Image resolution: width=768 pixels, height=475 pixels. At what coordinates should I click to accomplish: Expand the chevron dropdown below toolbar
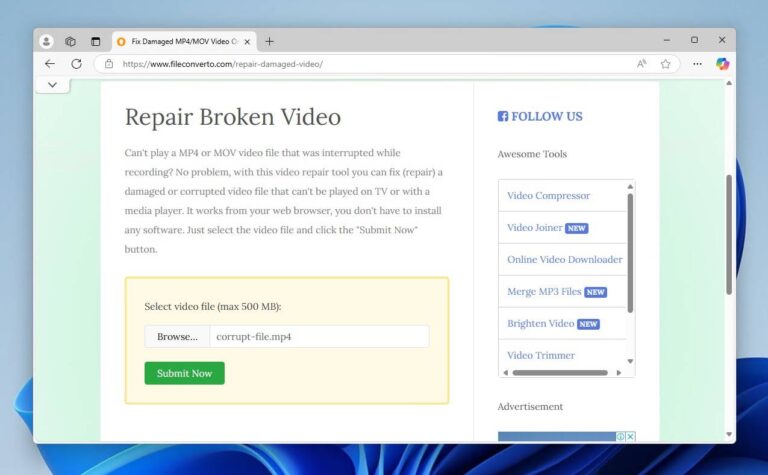pos(52,85)
